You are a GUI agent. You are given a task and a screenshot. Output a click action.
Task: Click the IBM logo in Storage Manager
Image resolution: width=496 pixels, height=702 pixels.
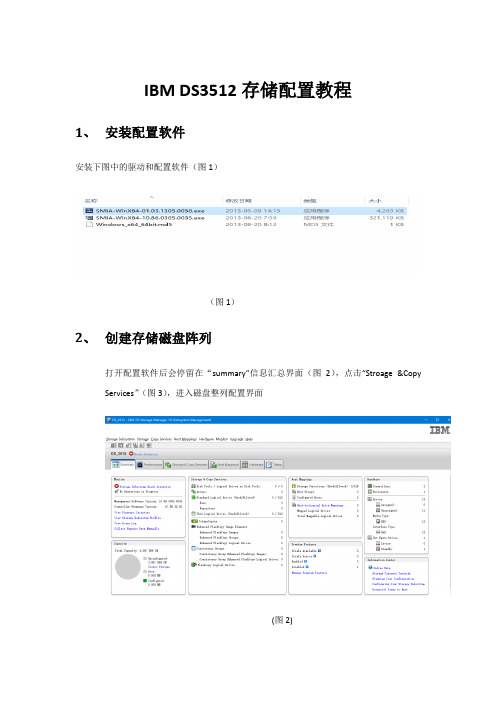click(440, 430)
